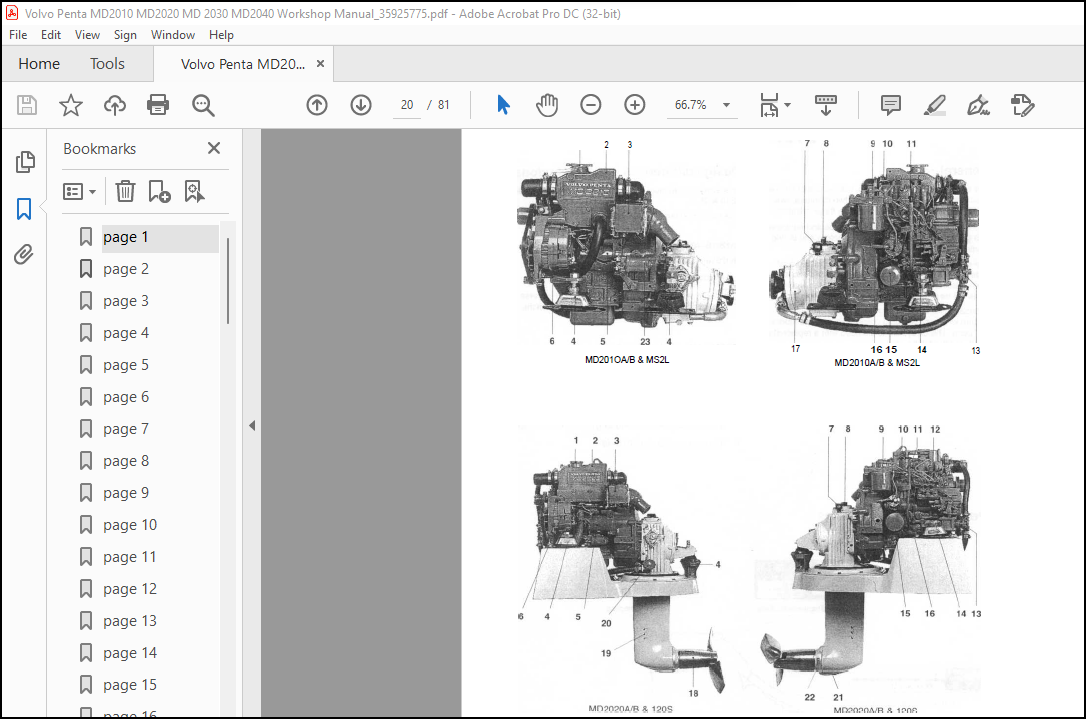Image resolution: width=1086 pixels, height=719 pixels.
Task: Select the 'page 10' bookmark
Action: tap(130, 525)
